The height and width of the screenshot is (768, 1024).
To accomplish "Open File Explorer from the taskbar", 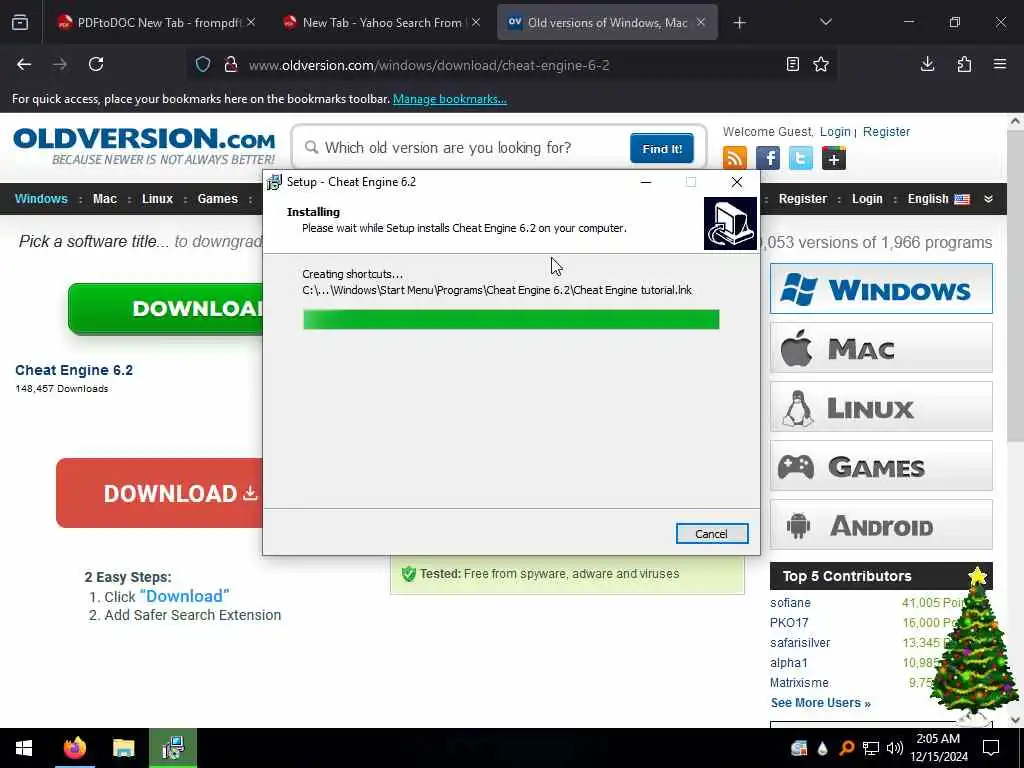I will coord(123,748).
